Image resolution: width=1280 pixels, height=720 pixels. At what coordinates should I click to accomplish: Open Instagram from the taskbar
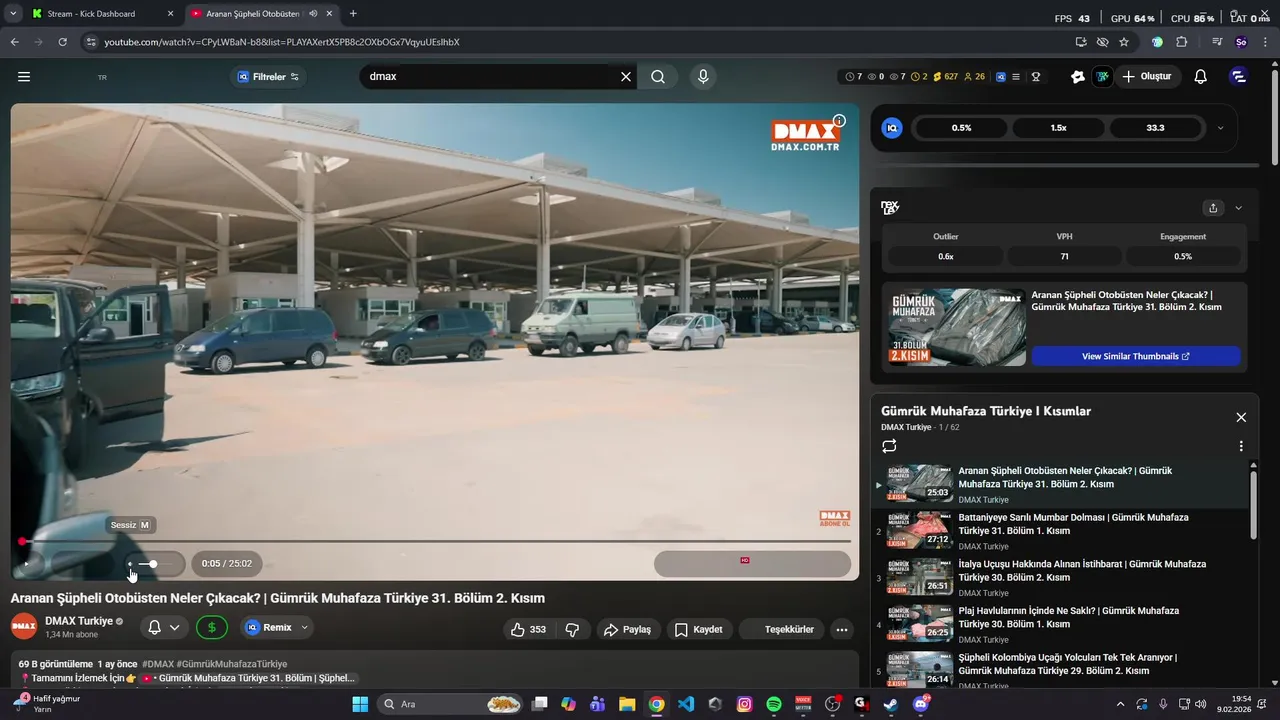[744, 704]
